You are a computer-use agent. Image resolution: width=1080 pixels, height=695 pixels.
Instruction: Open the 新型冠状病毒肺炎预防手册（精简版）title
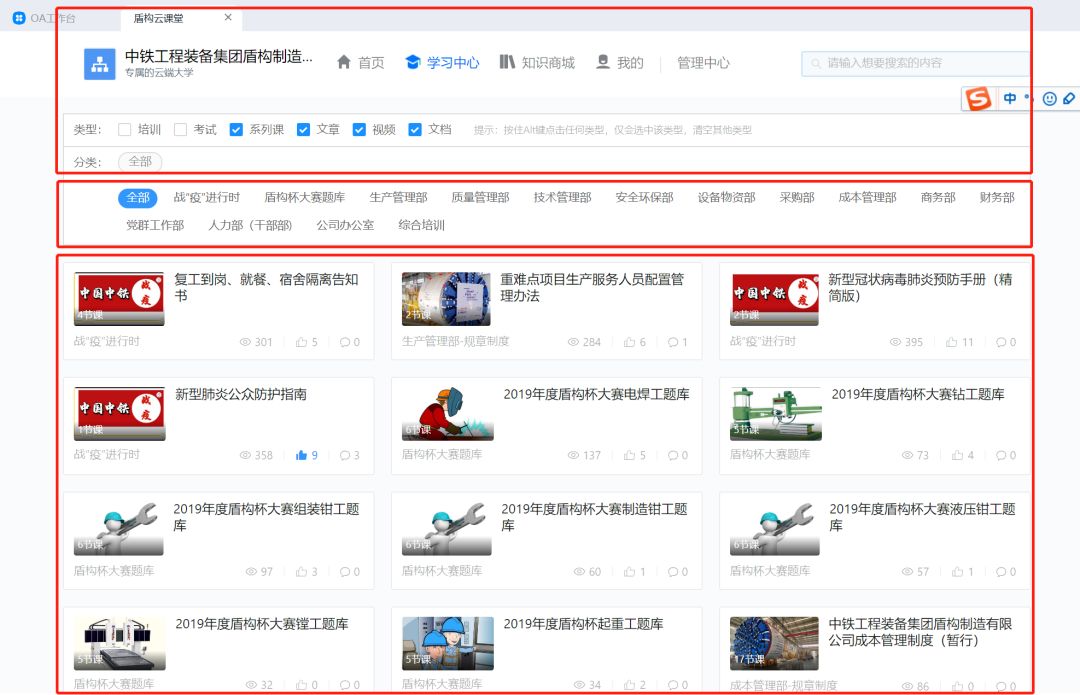pyautogui.click(x=920, y=287)
